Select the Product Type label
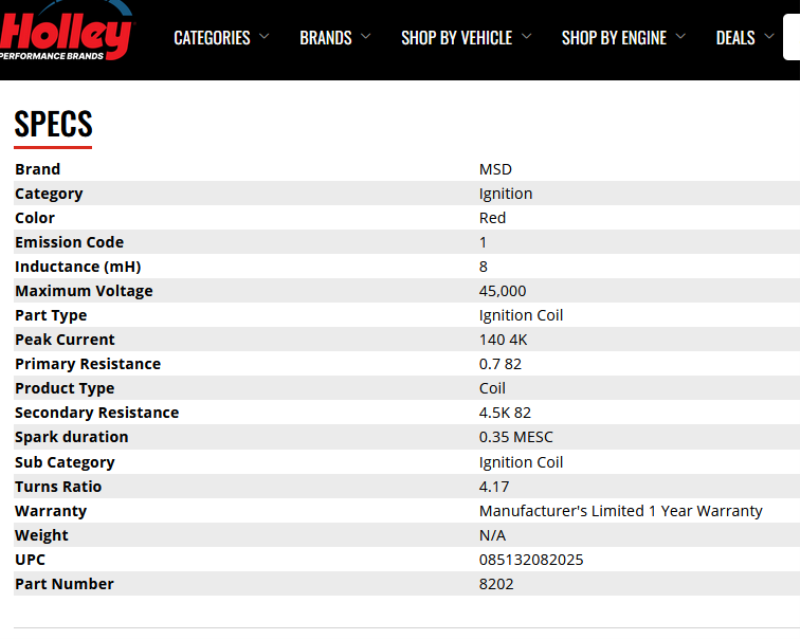800x639 pixels. tap(65, 388)
